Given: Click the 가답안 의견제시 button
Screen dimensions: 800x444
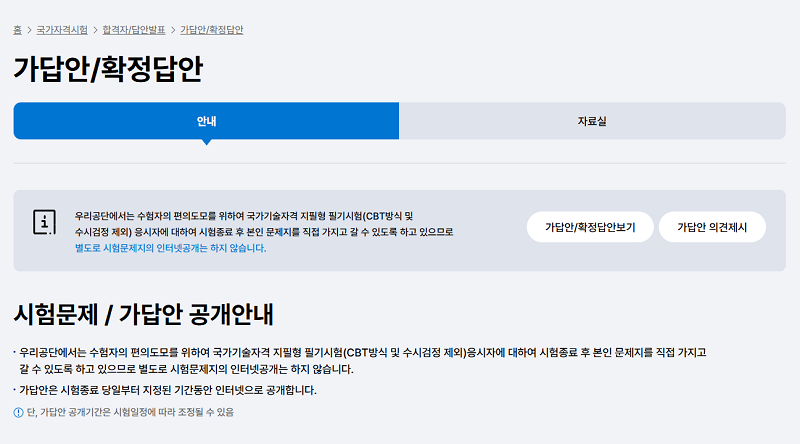Looking at the screenshot, I should pyautogui.click(x=712, y=227).
